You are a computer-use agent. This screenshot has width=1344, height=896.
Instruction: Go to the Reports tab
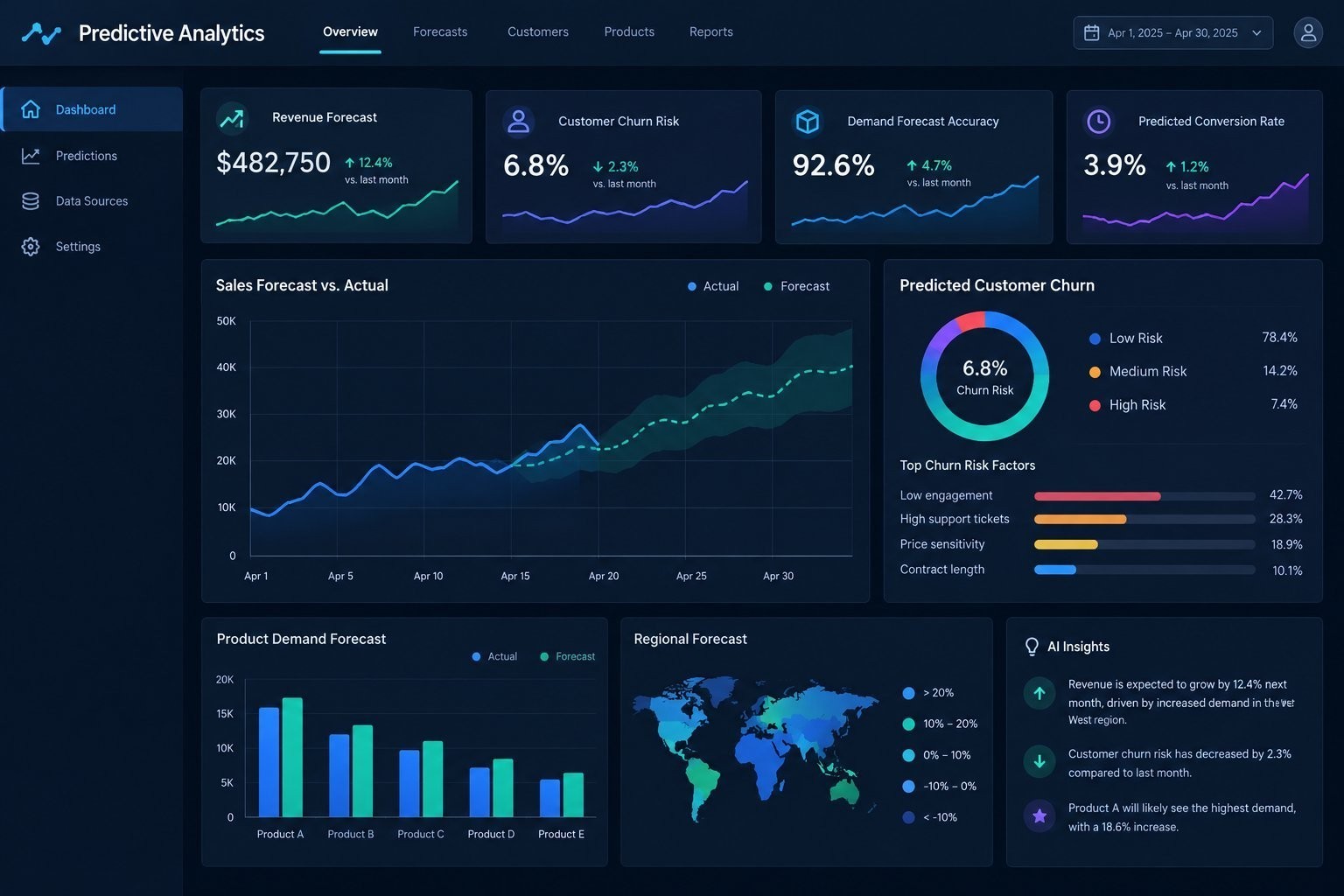pos(711,31)
